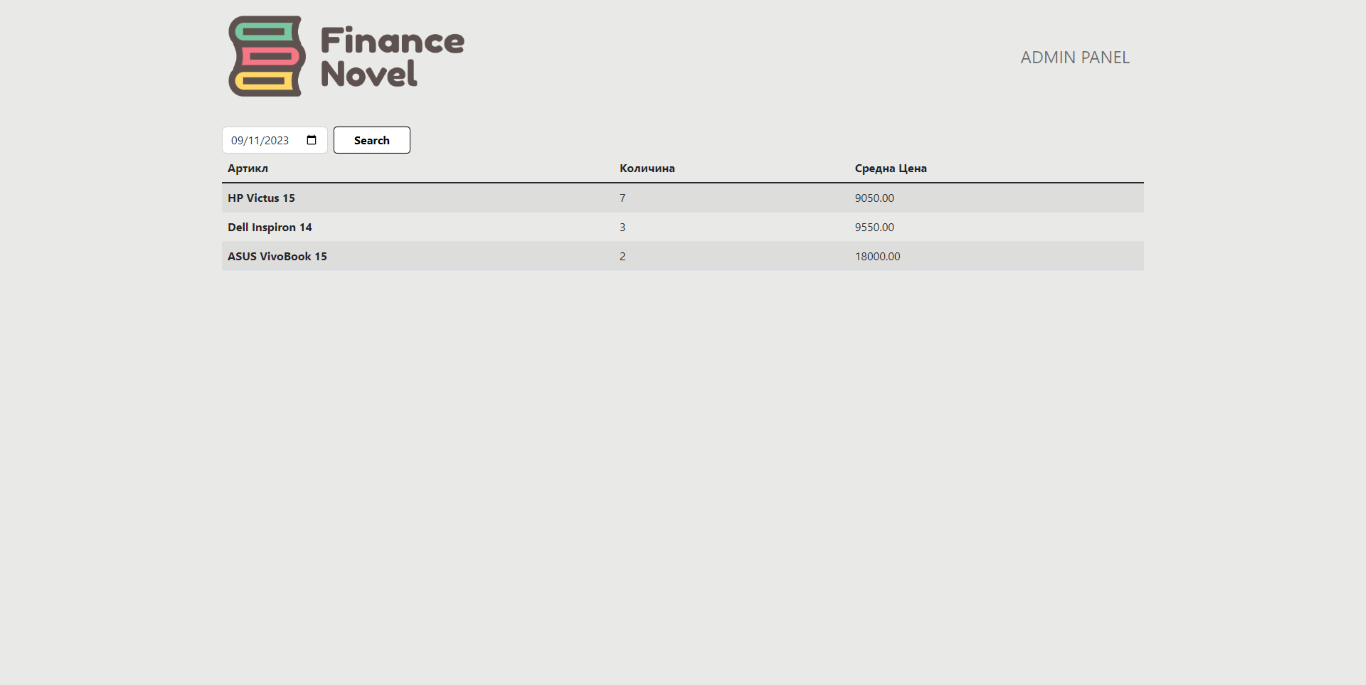
Task: Click the stacked books logo icon
Action: click(265, 56)
